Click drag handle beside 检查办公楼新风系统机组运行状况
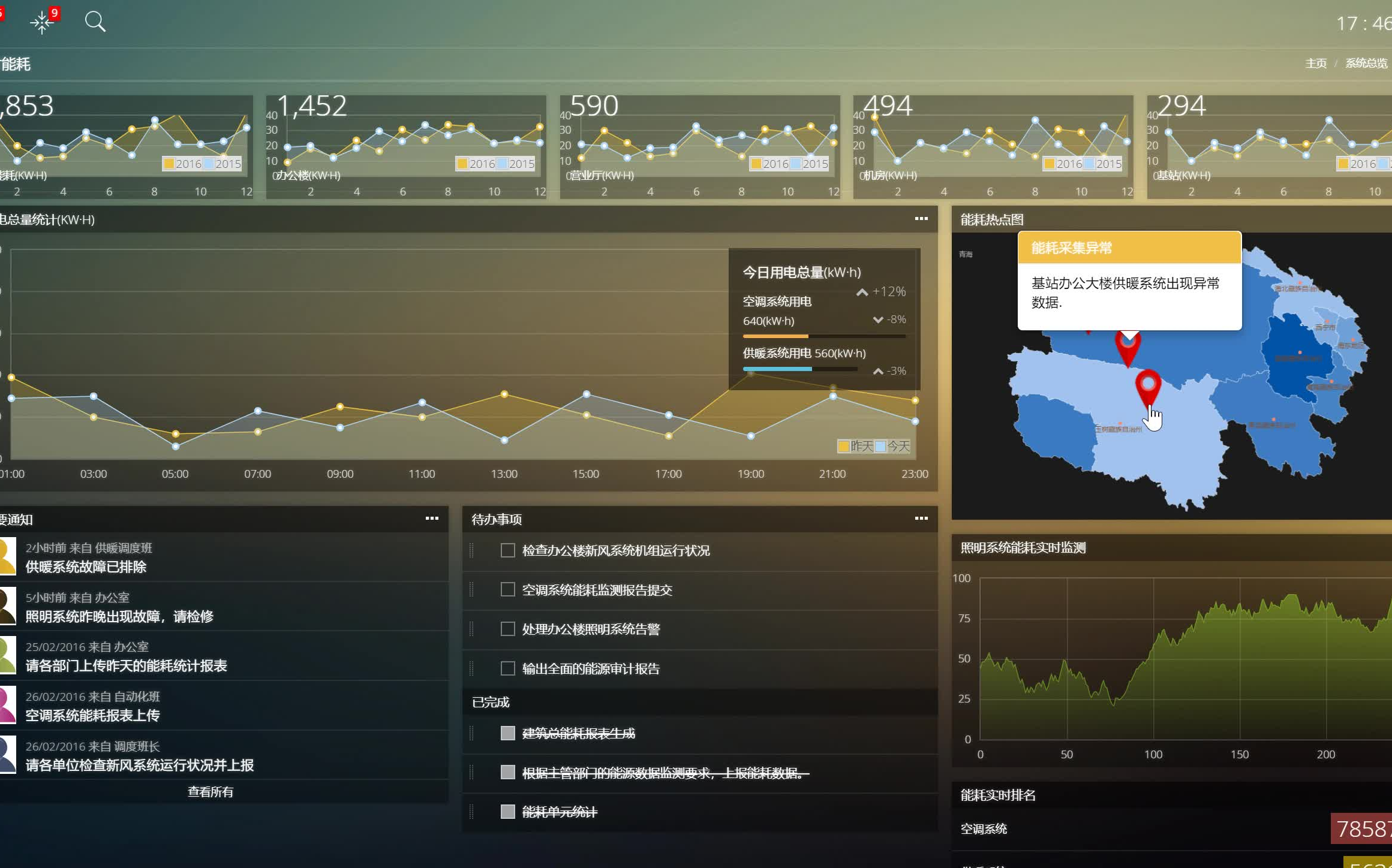 471,550
